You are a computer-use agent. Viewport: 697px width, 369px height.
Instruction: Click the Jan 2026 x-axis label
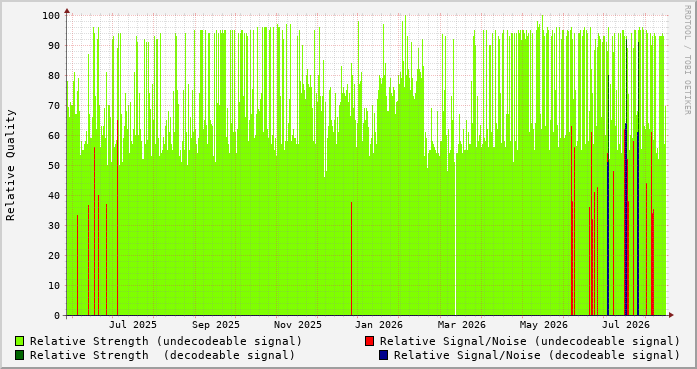click(x=379, y=325)
